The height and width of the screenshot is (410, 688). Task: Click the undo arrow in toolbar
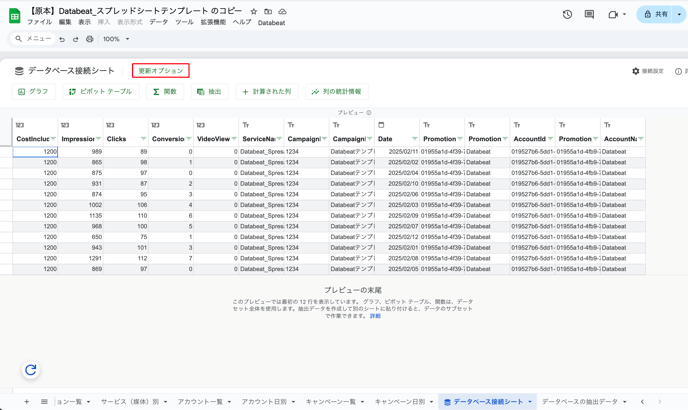point(62,39)
